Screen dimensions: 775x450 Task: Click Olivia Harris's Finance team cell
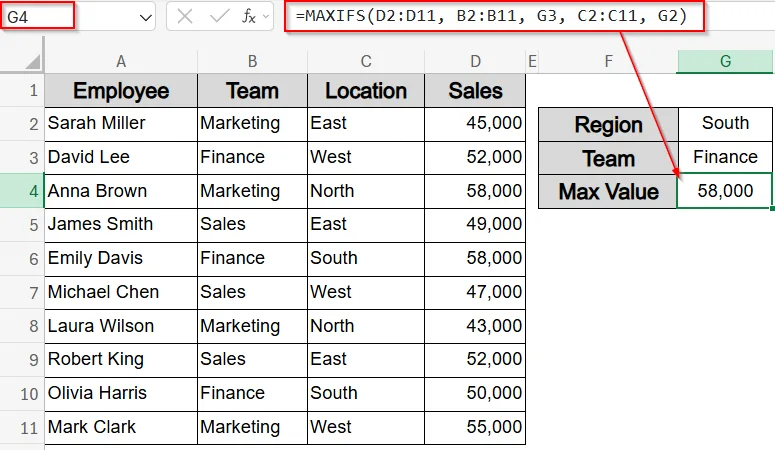coord(253,393)
